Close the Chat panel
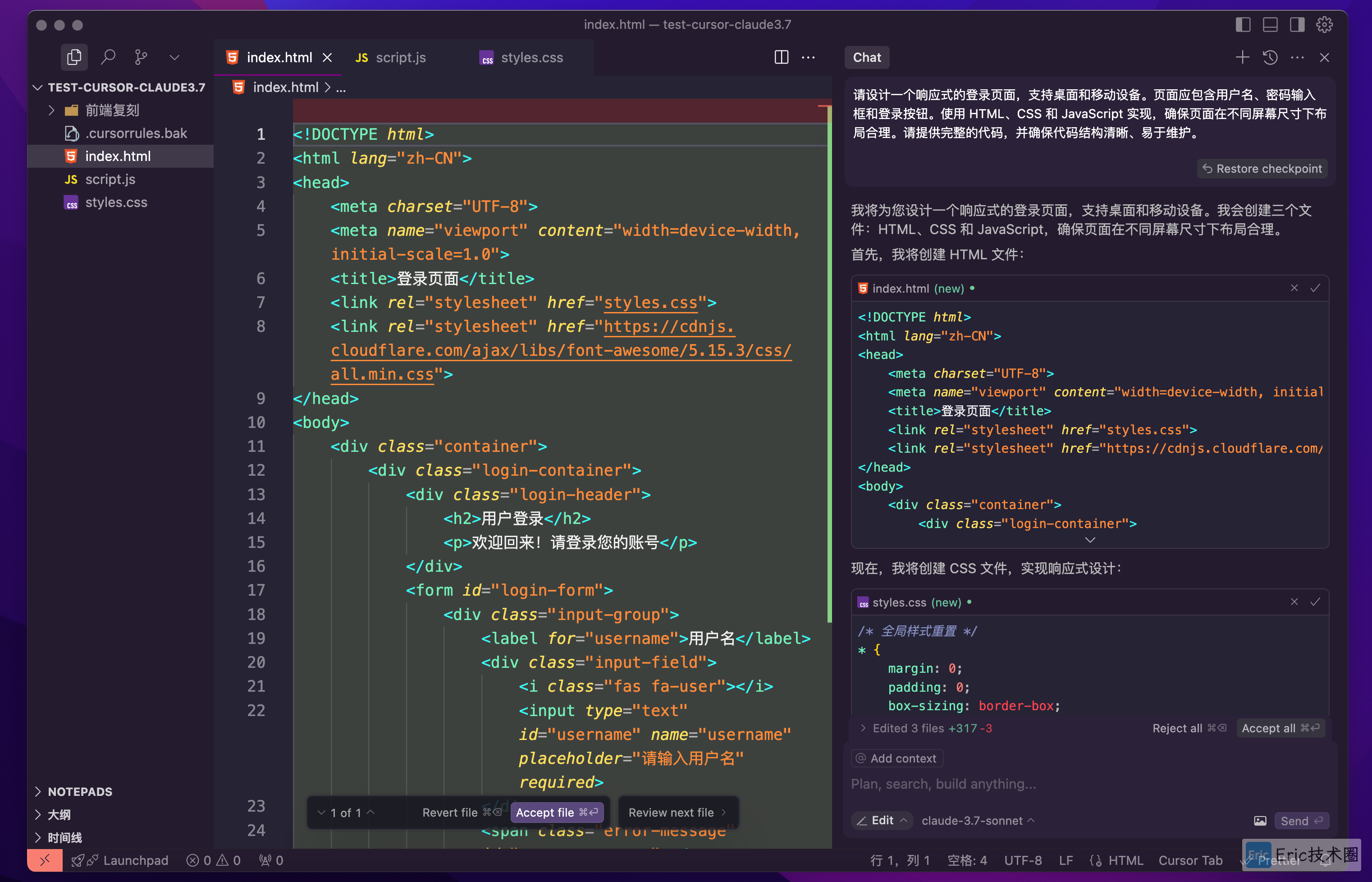 1325,57
